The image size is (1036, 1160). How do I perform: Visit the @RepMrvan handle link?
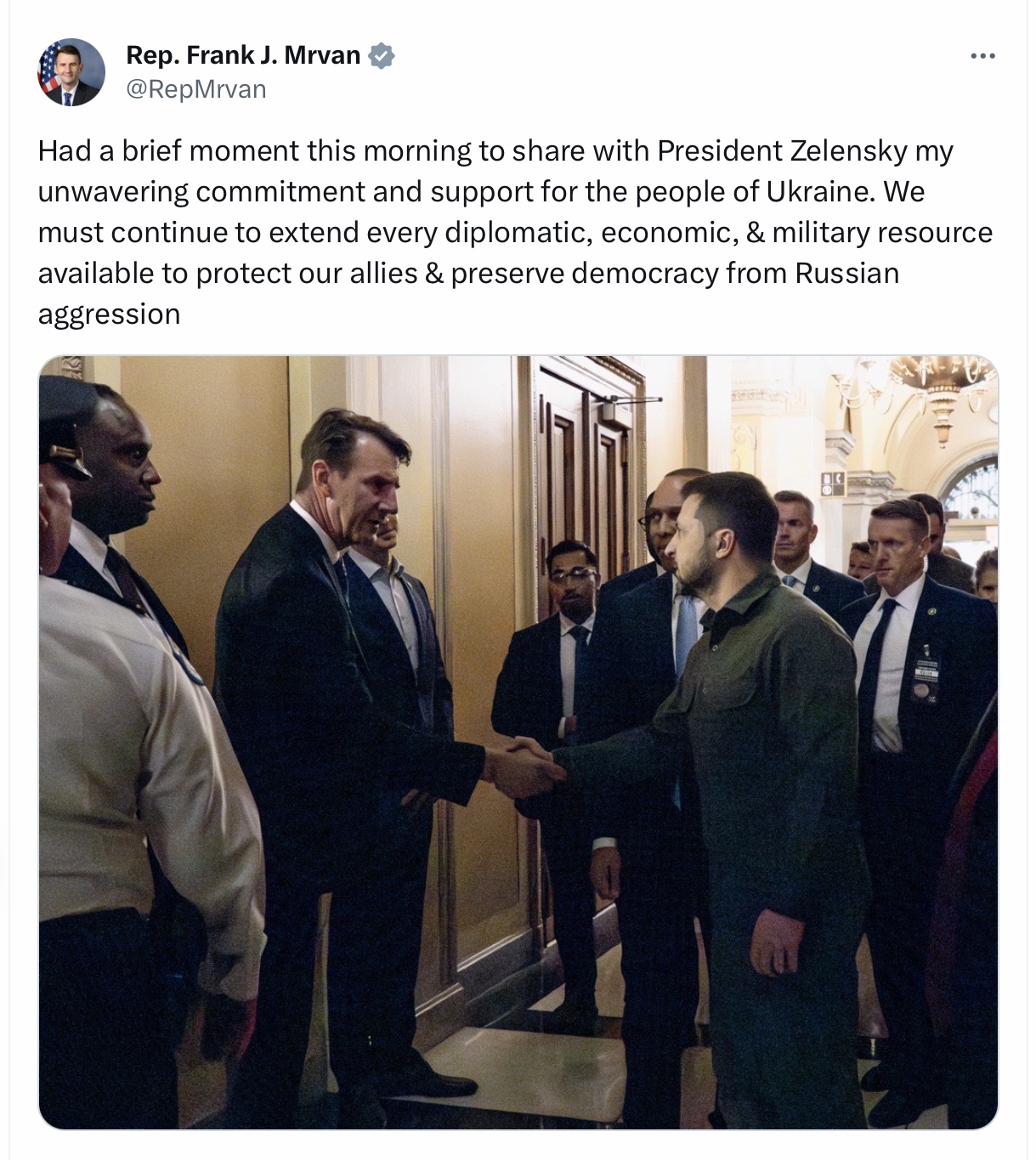click(196, 89)
